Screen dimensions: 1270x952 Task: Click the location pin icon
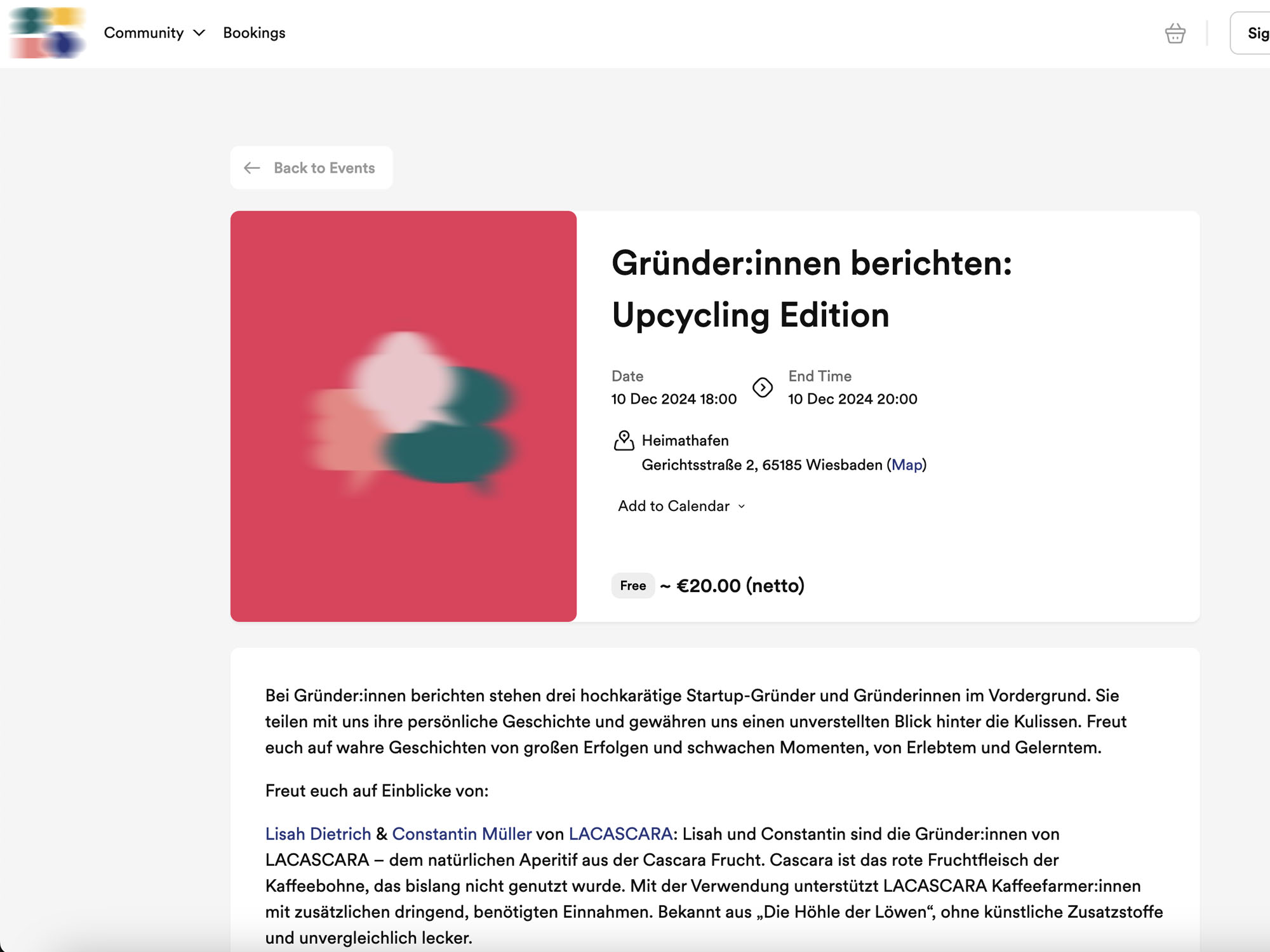624,440
